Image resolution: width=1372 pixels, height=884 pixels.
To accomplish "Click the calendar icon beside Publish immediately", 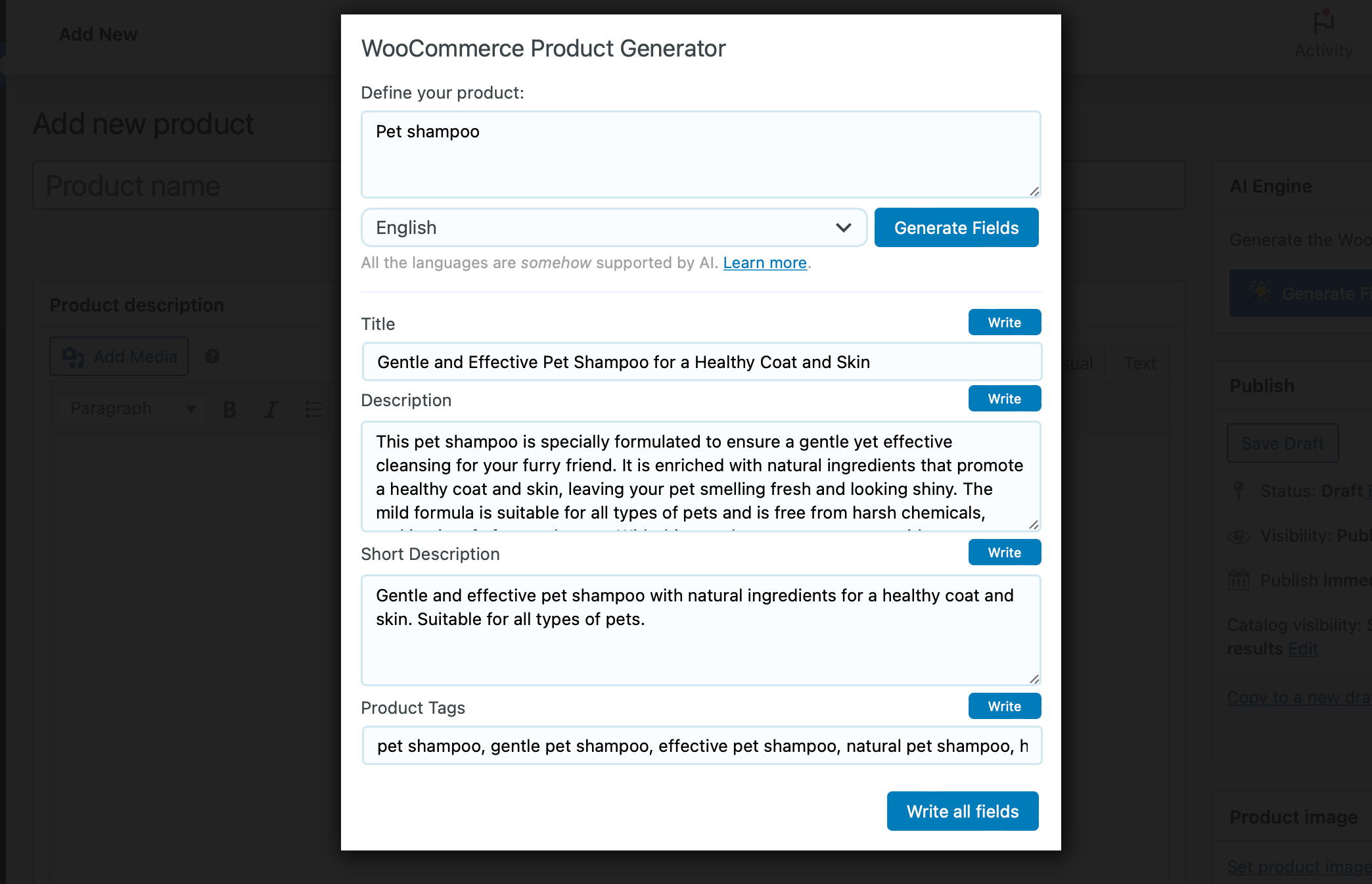I will (1238, 580).
